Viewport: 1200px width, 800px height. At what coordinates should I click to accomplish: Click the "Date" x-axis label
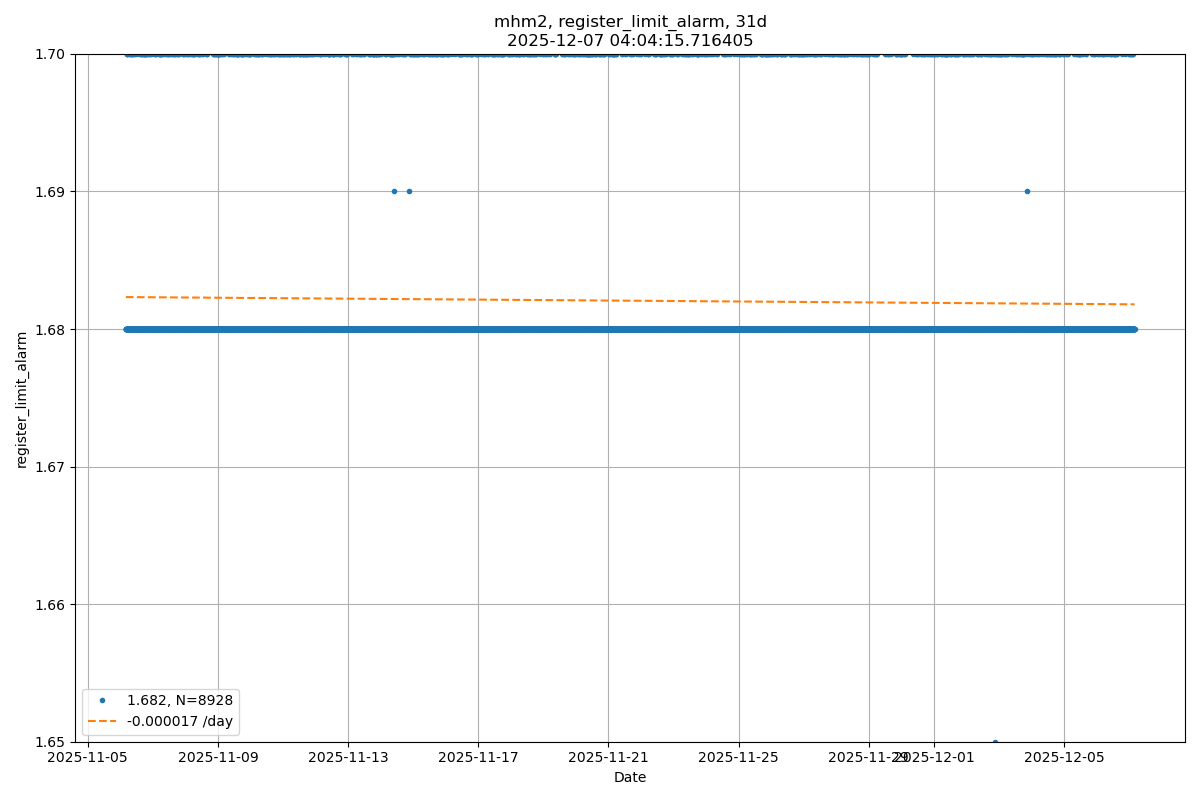point(630,777)
